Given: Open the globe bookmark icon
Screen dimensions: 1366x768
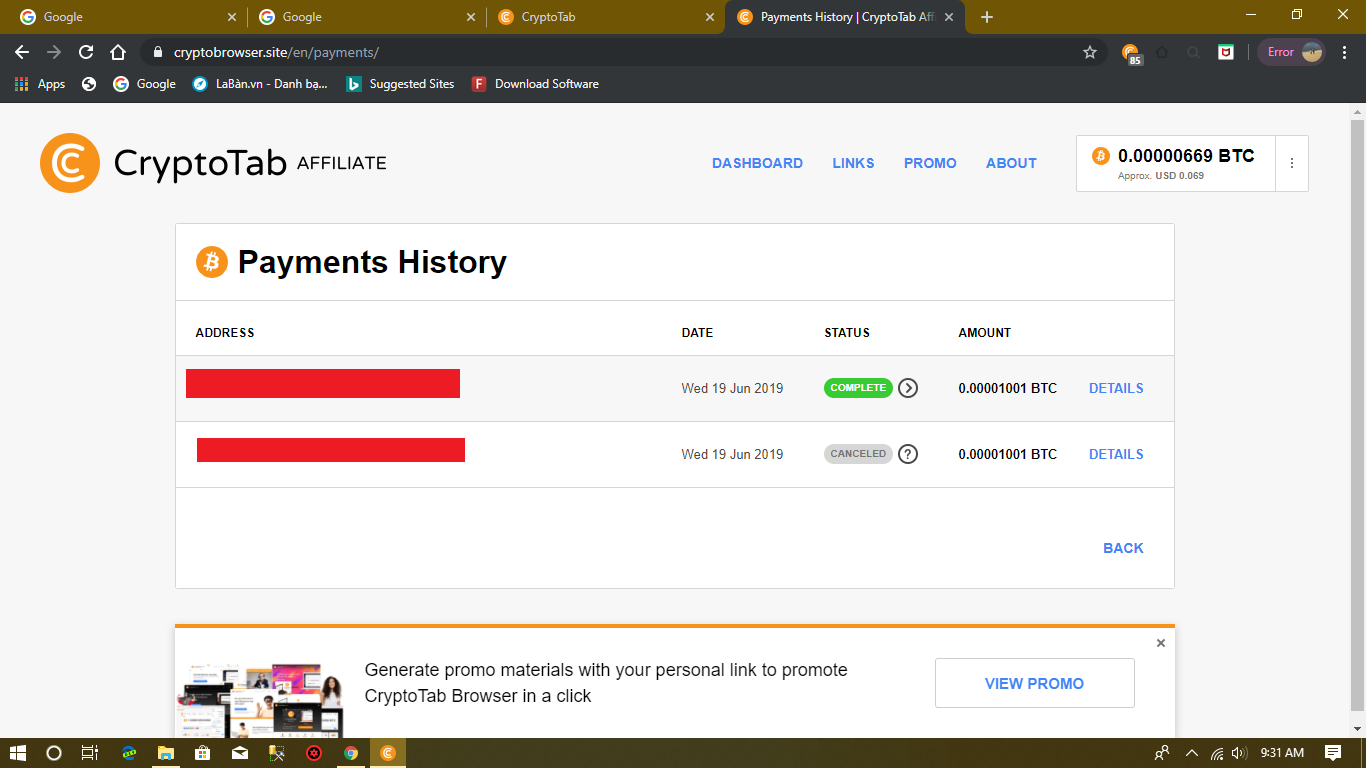Looking at the screenshot, I should coord(89,84).
